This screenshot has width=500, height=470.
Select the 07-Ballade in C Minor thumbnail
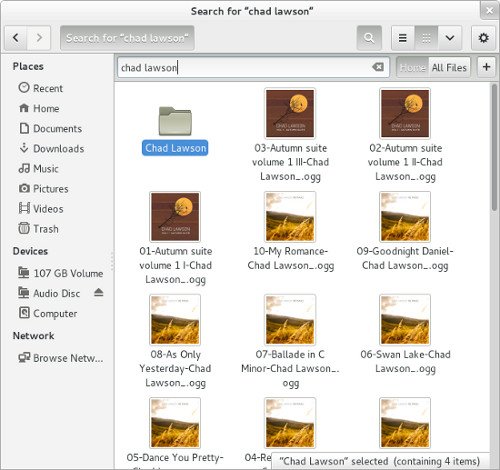[x=290, y=320]
